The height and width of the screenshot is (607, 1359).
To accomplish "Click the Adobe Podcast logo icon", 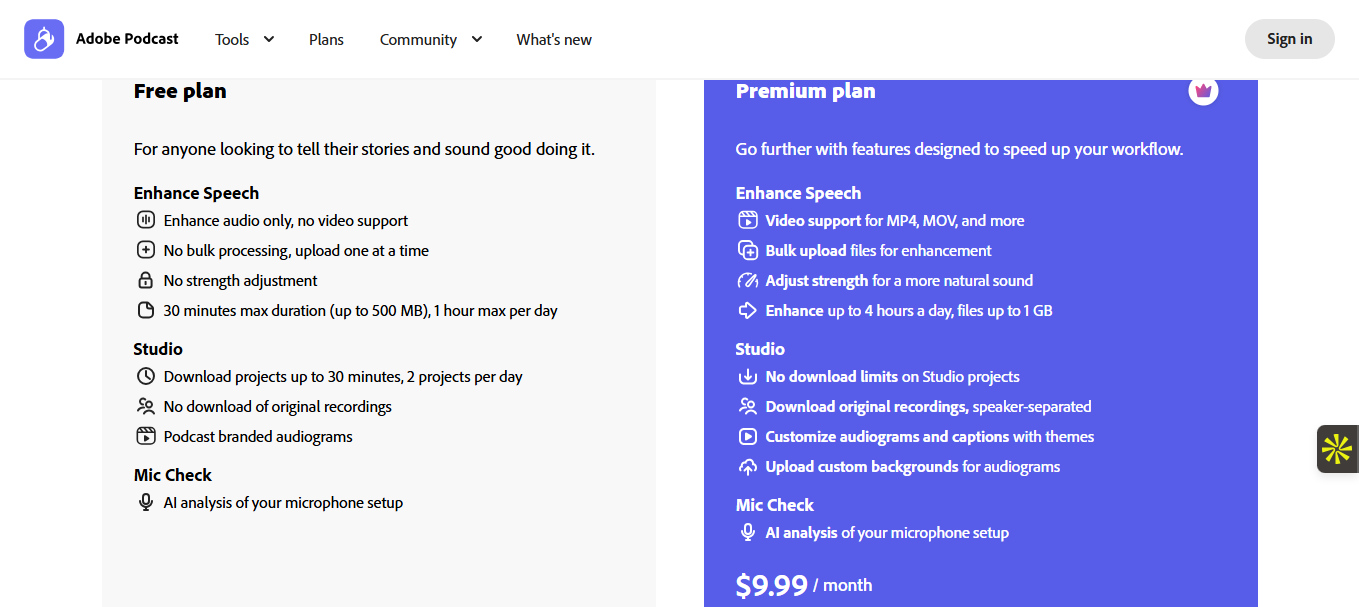I will click(44, 39).
